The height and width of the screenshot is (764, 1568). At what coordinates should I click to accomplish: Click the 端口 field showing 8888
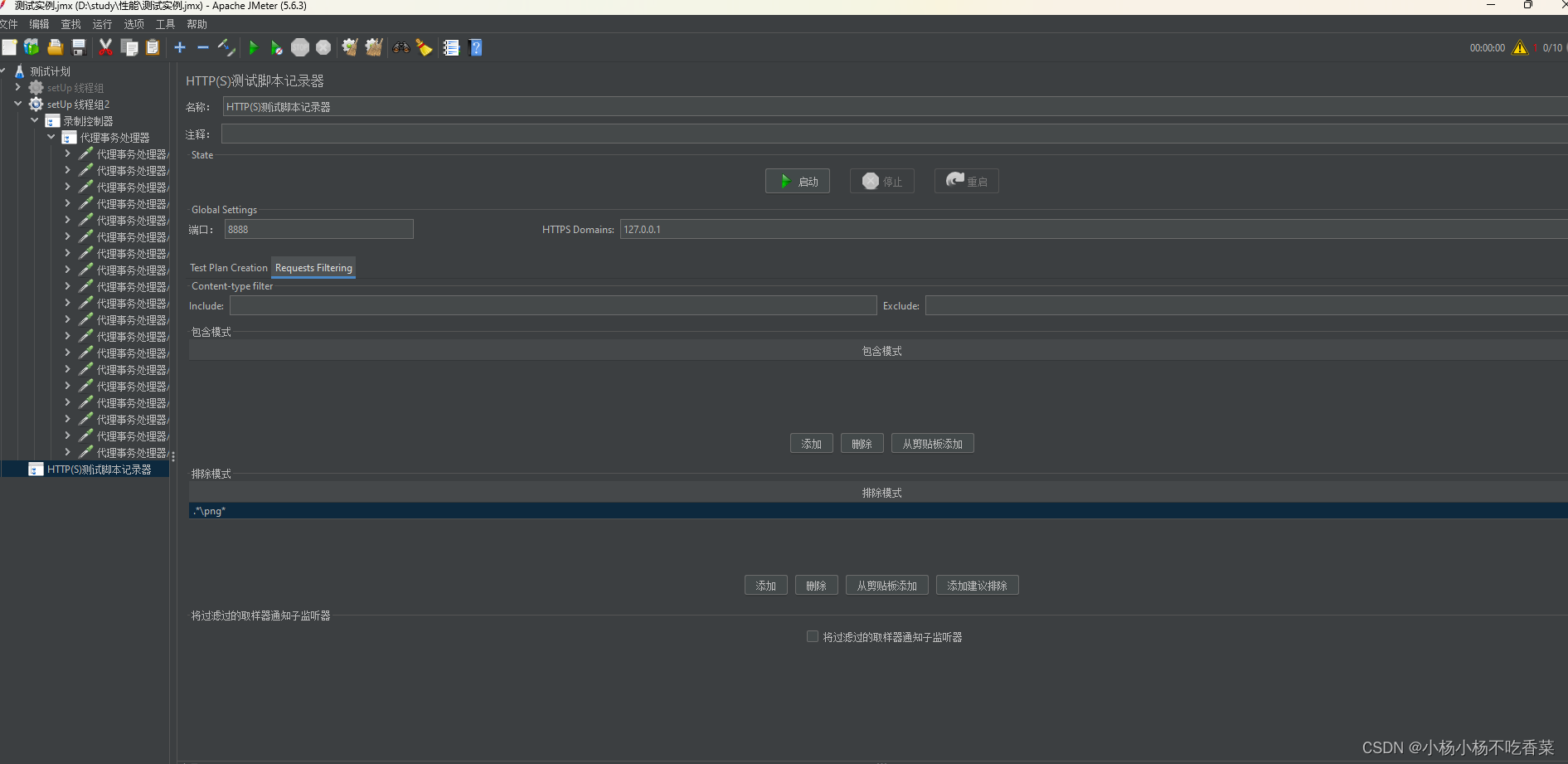tap(319, 229)
